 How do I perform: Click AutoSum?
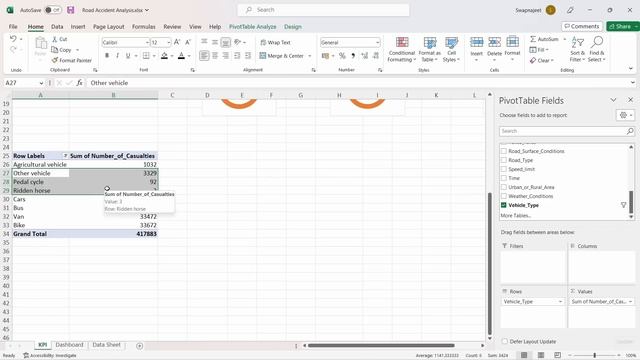[x=544, y=39]
